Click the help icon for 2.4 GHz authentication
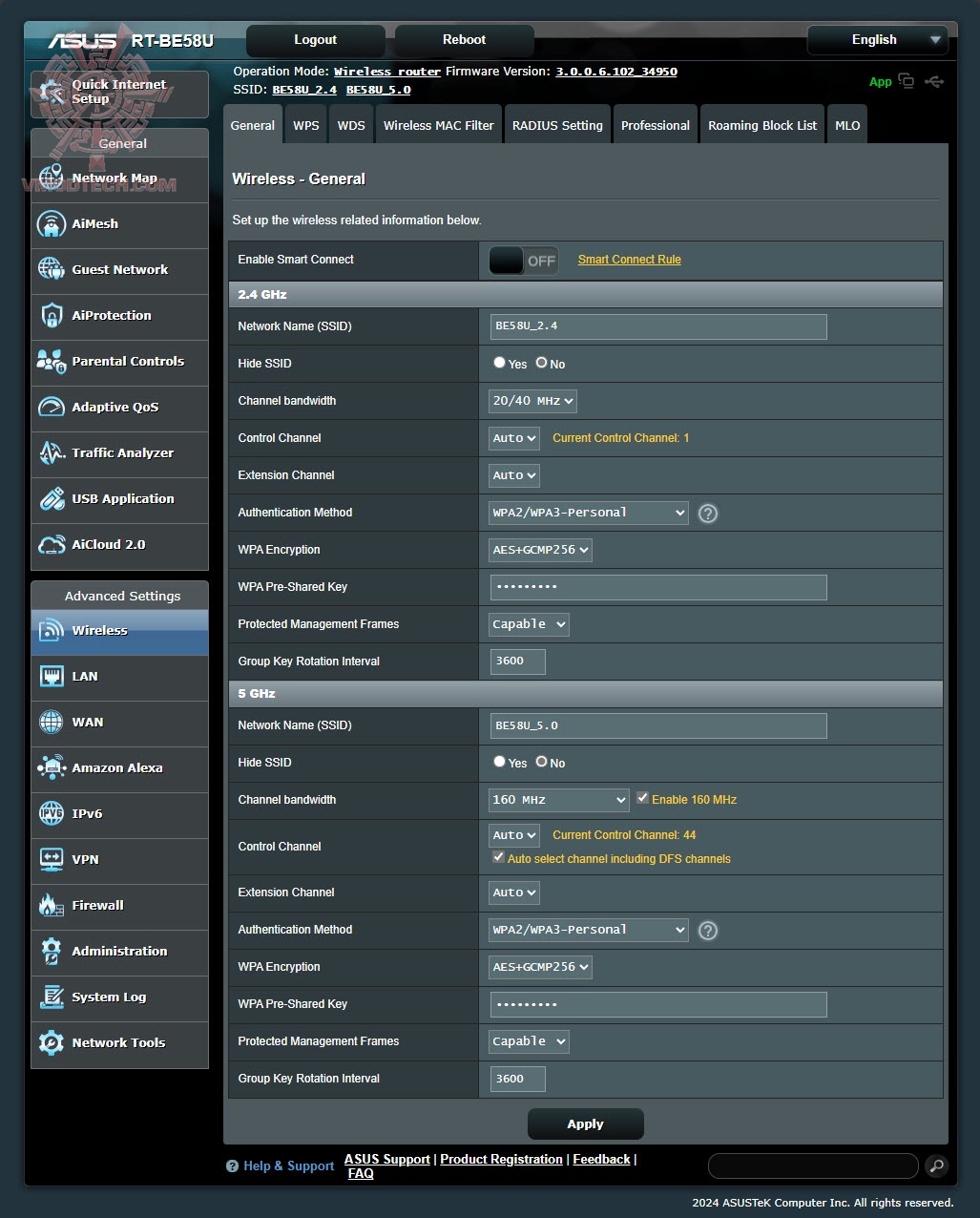This screenshot has width=980, height=1218. [707, 514]
